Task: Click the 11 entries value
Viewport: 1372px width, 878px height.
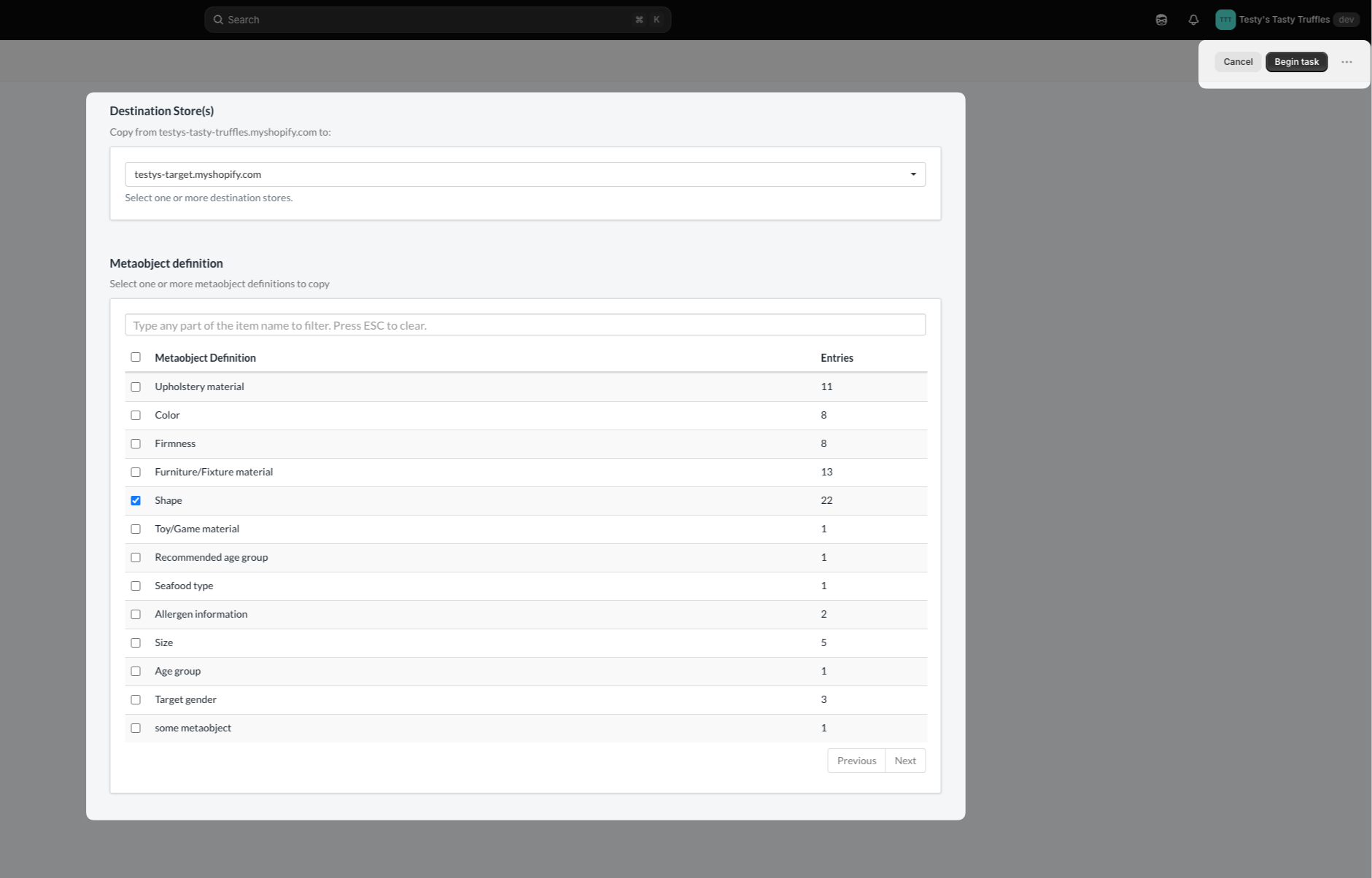Action: 826,386
